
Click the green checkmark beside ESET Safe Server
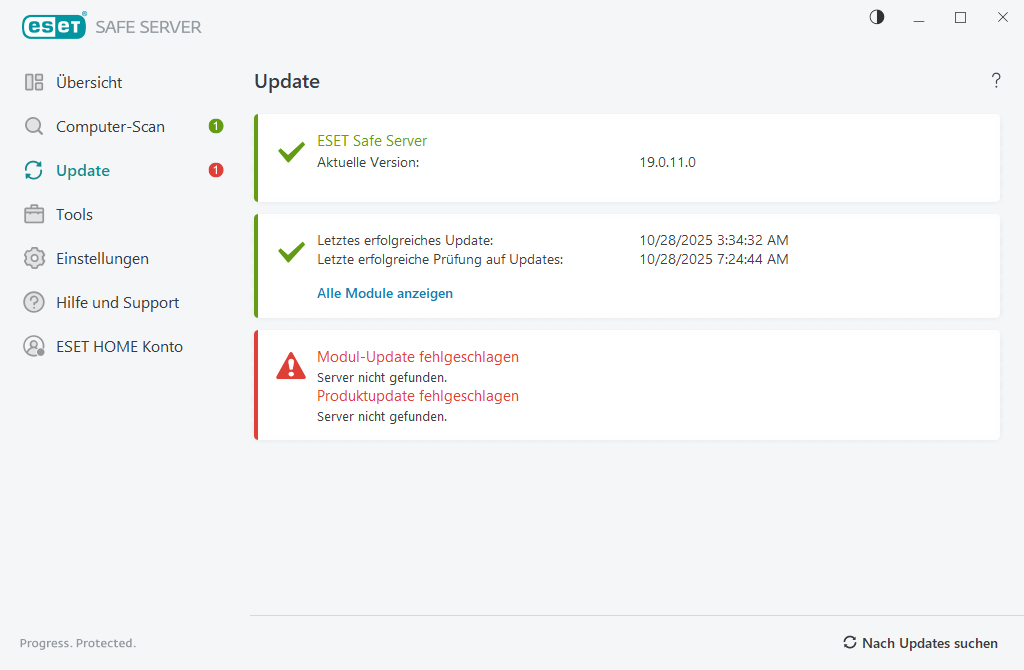coord(290,152)
